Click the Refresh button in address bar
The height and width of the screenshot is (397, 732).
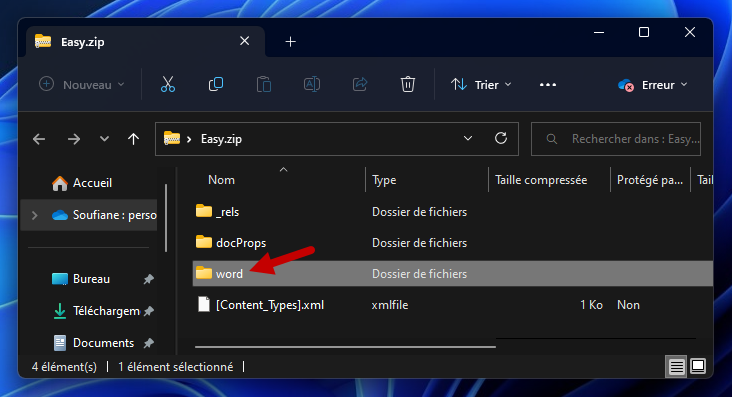(x=501, y=138)
